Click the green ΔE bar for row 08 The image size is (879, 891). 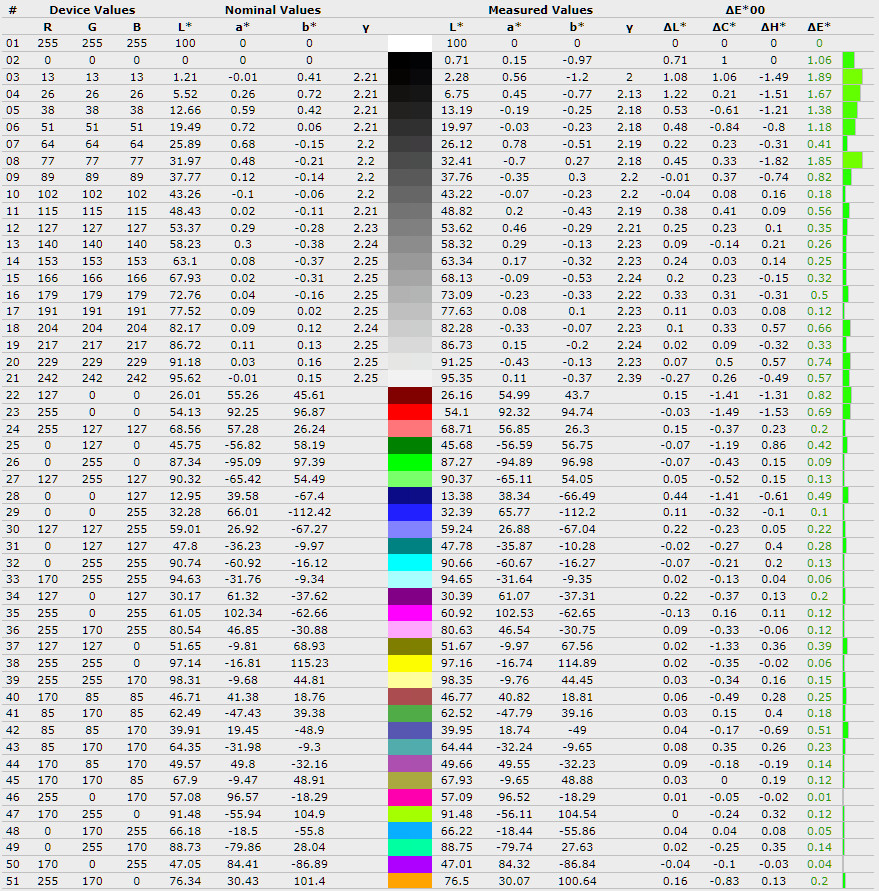tap(852, 161)
